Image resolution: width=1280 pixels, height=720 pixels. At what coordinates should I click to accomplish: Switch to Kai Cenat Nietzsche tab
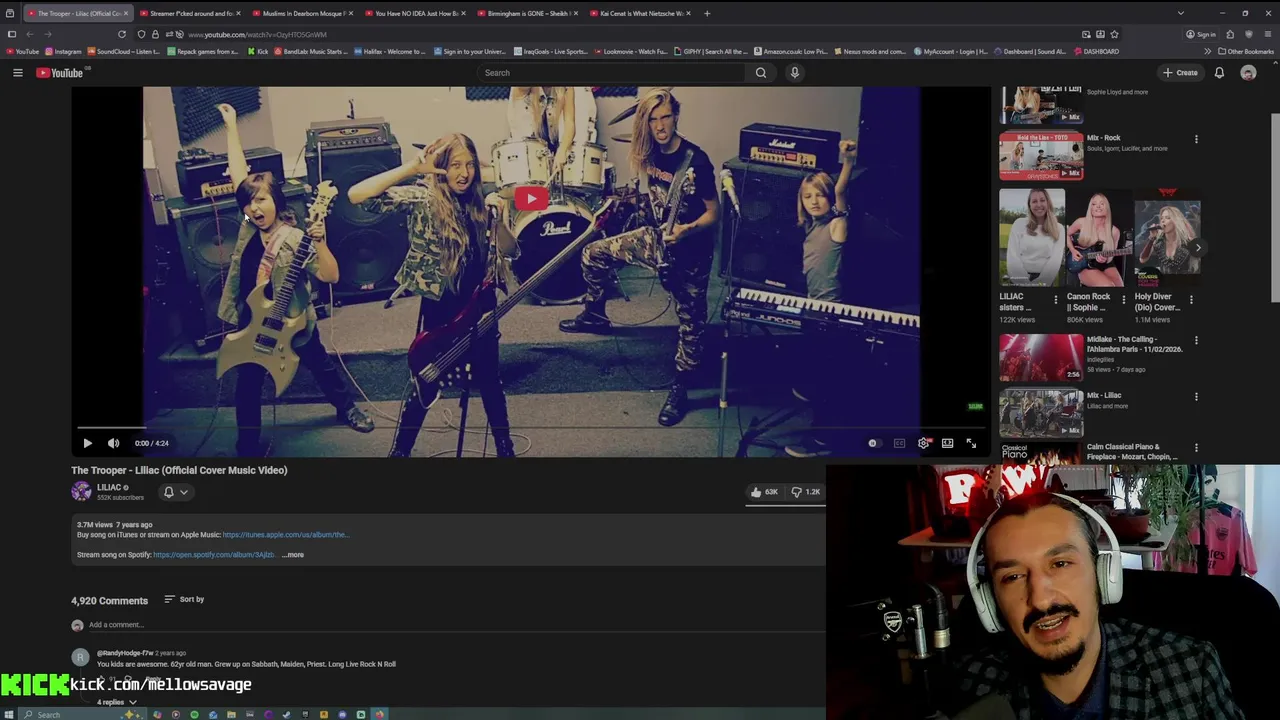tap(641, 13)
